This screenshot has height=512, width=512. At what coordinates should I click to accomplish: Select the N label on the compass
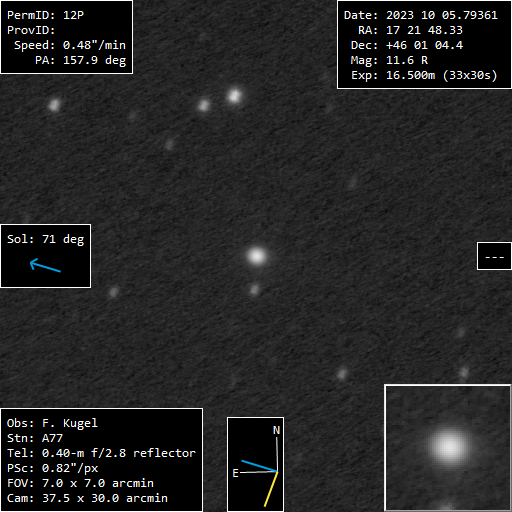pyautogui.click(x=276, y=430)
